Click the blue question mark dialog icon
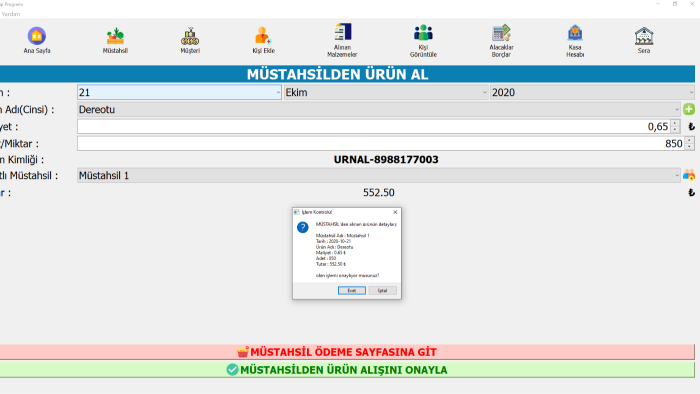The image size is (700, 394). [303, 228]
